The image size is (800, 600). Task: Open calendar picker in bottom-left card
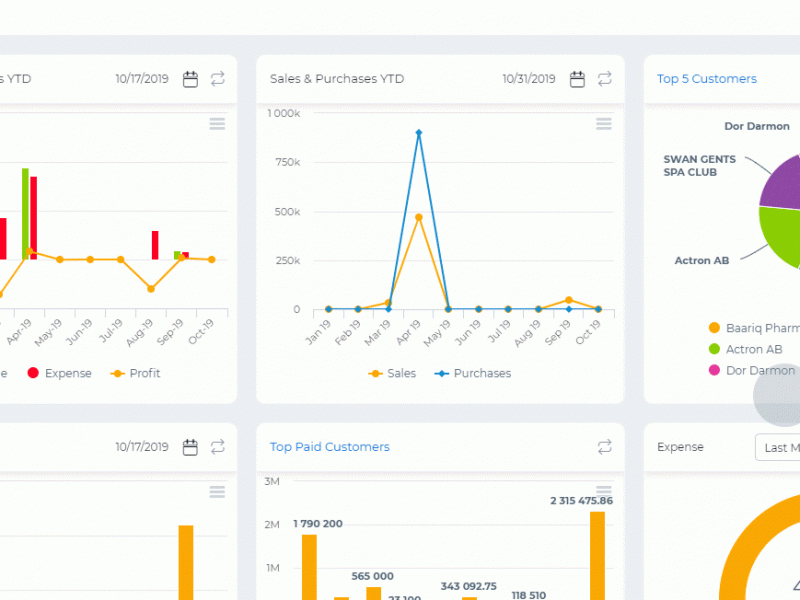coord(190,447)
